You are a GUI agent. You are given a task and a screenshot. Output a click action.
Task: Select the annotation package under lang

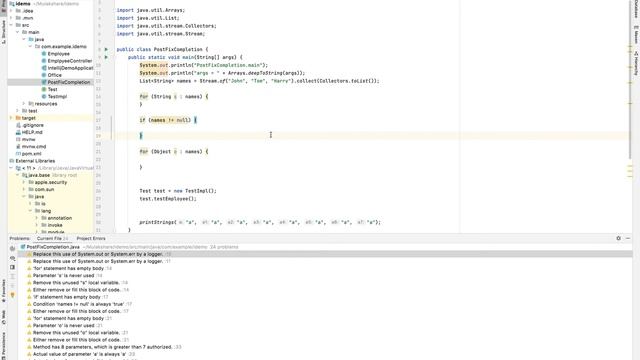60,218
